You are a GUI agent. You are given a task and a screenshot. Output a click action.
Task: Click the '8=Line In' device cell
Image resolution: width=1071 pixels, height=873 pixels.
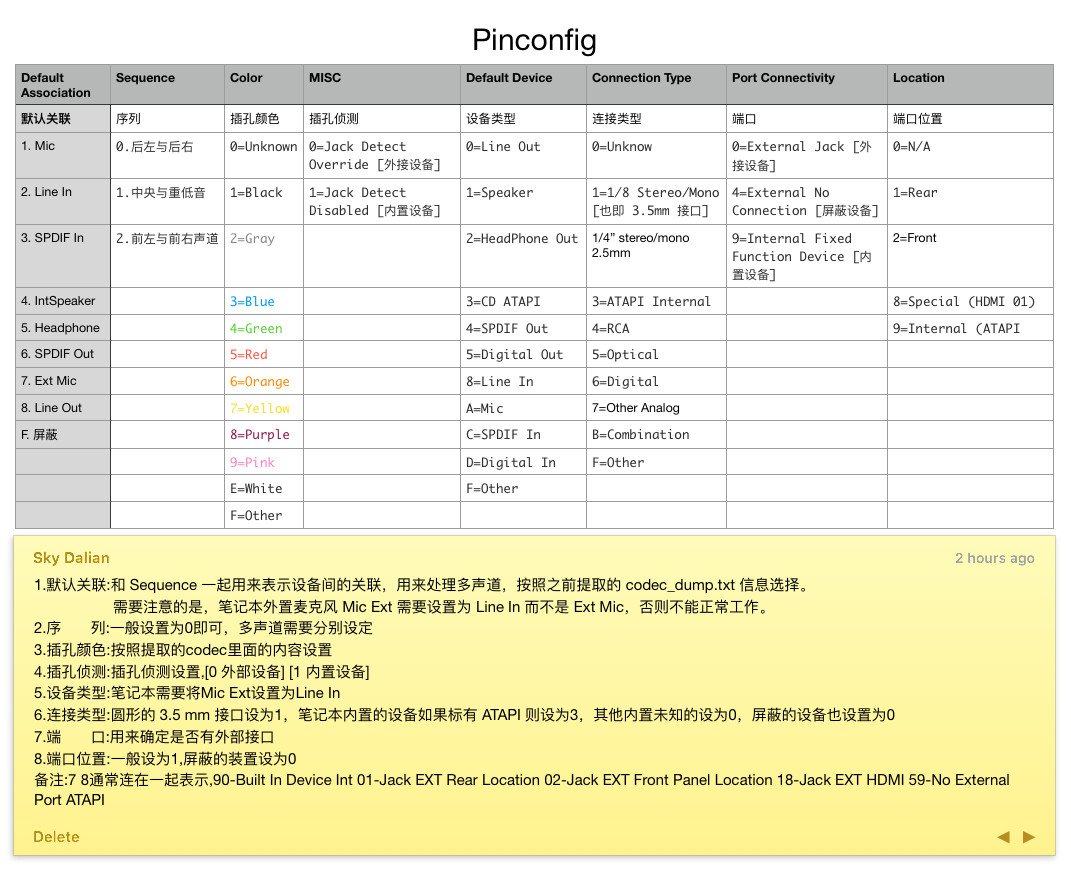pos(523,381)
